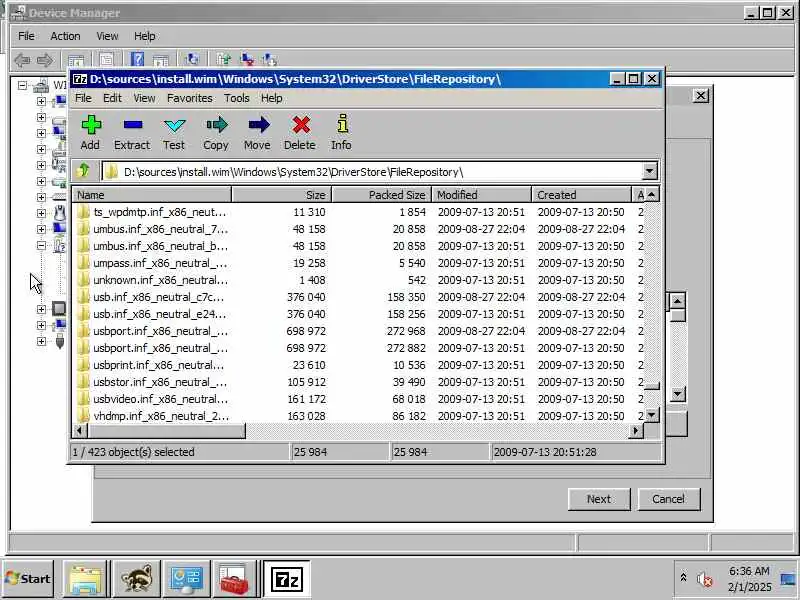800x600 pixels.
Task: Select usbstor.inf_x86_neutral folder
Action: 358,382
